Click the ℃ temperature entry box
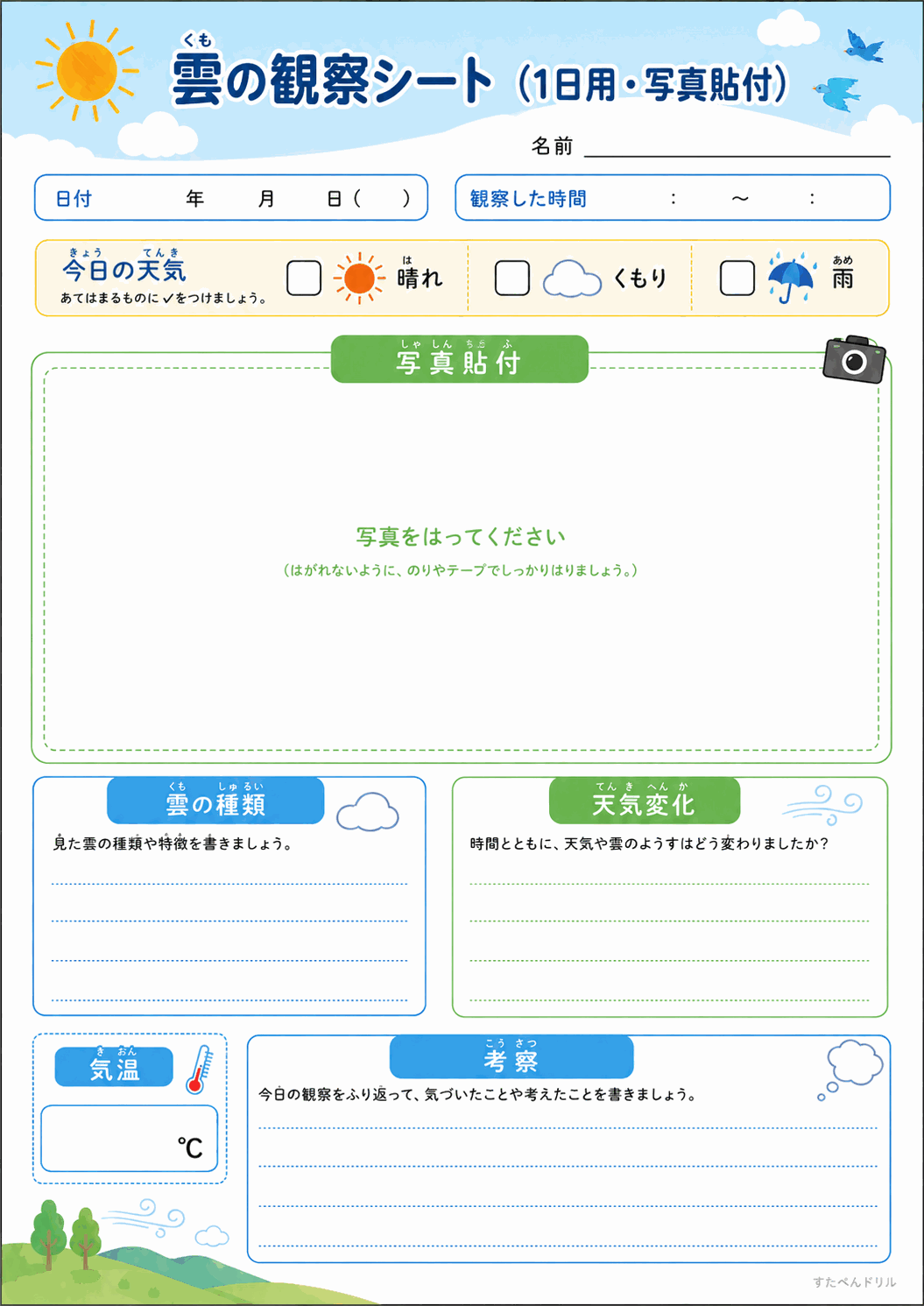Image resolution: width=924 pixels, height=1306 pixels. (129, 1138)
